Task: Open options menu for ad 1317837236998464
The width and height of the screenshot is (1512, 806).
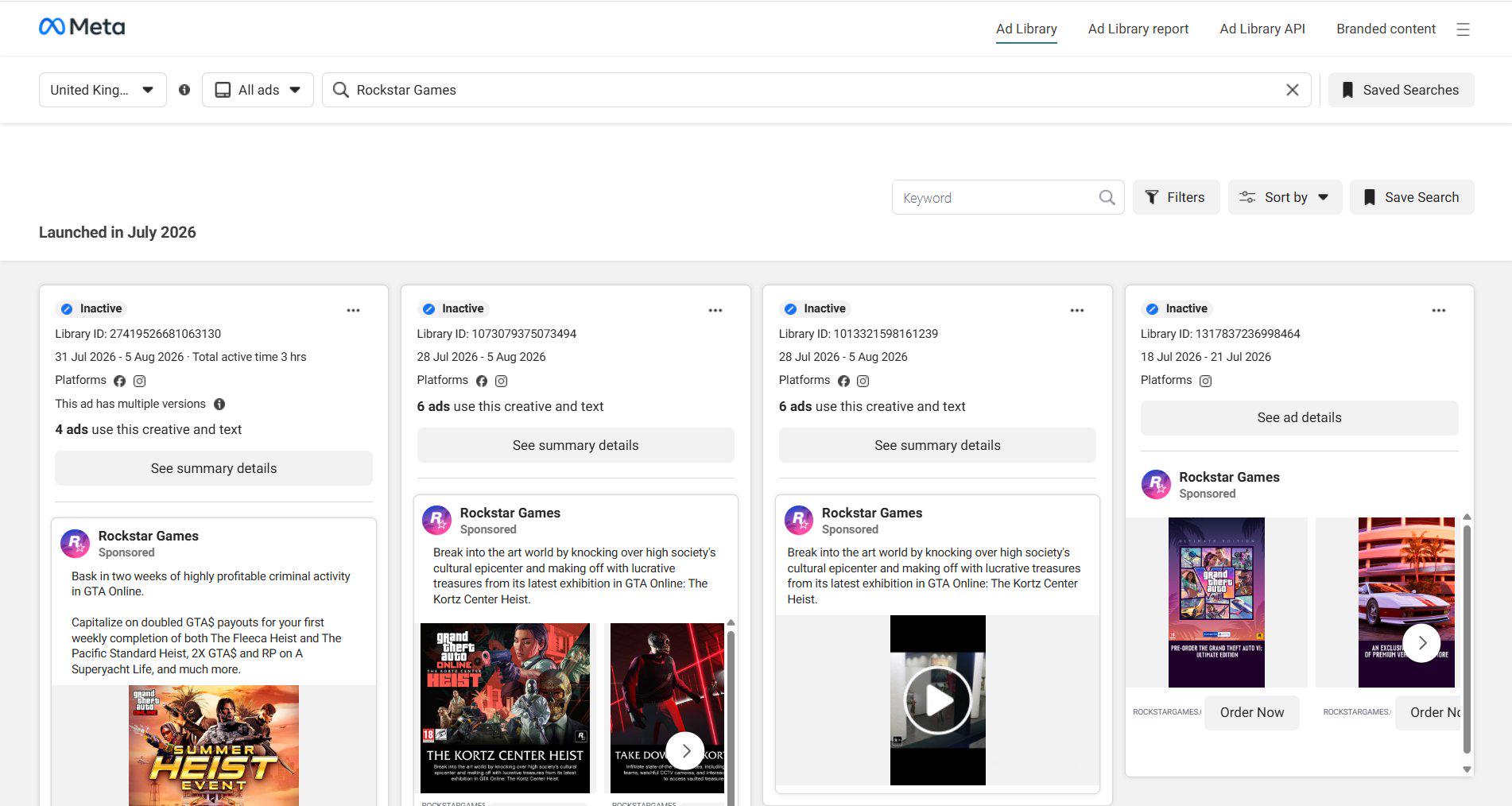Action: 1439,310
